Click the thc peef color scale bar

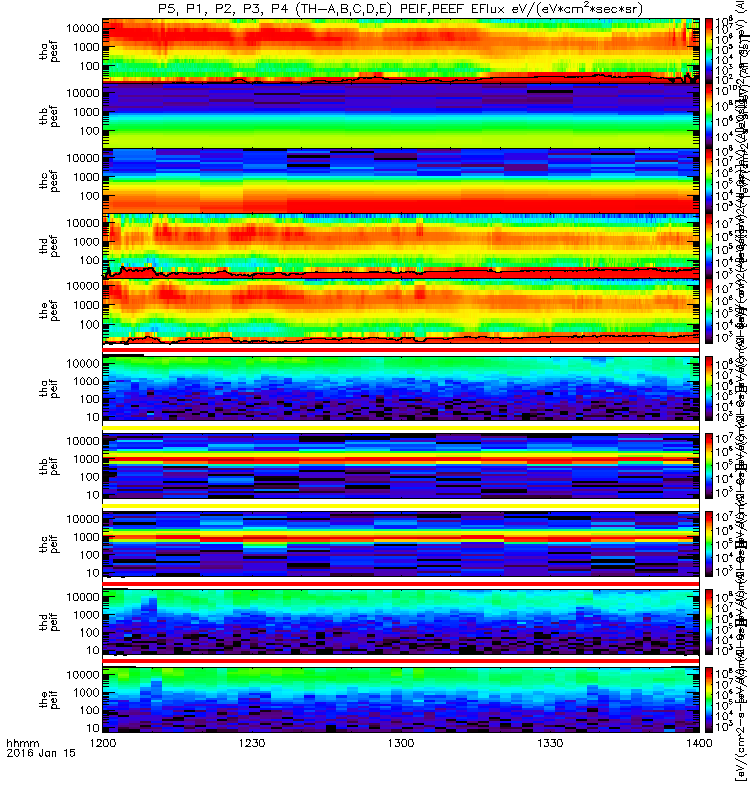click(x=709, y=181)
